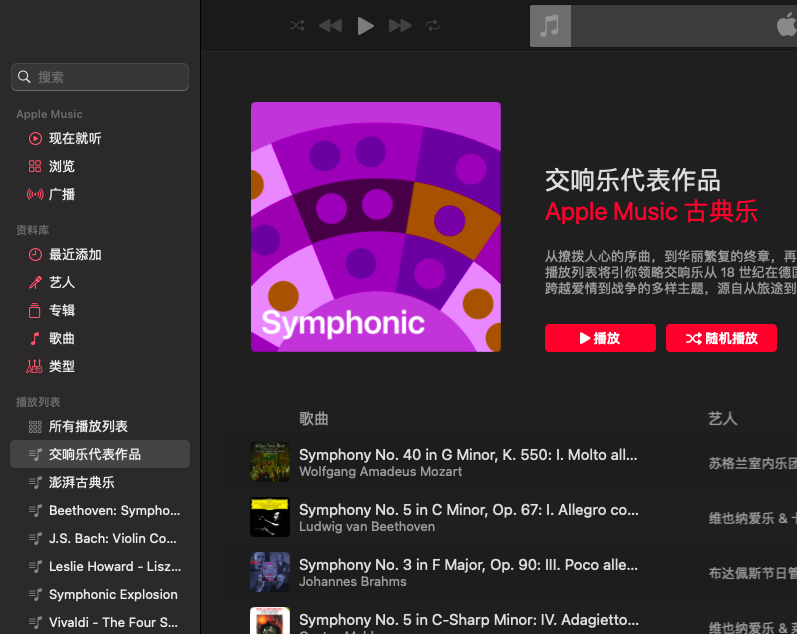Screen dimensions: 797x634
Task: Click the Beethoven symphony album thumbnail
Action: click(270, 517)
